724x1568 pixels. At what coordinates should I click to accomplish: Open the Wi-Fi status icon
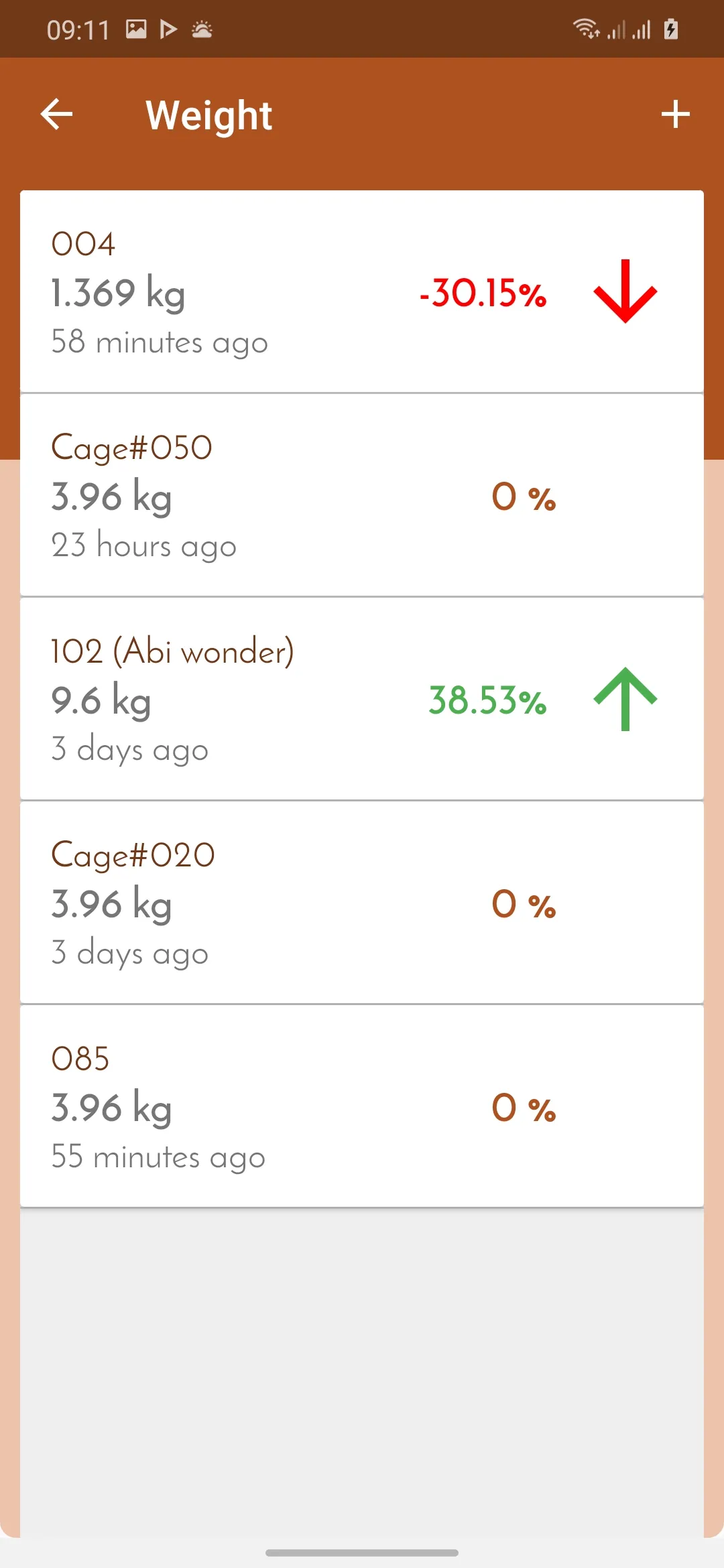tap(586, 29)
